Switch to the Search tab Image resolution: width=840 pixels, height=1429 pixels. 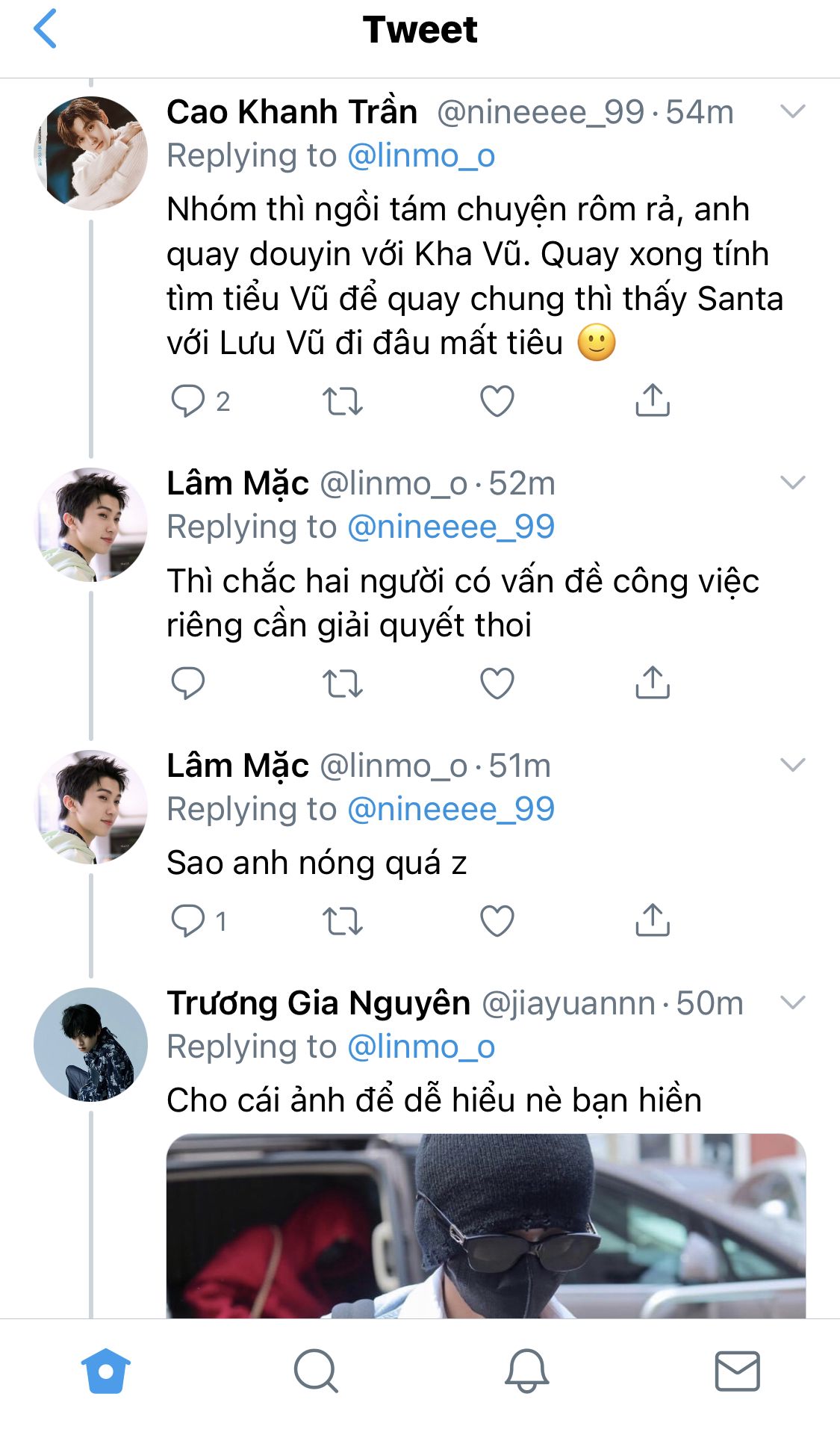coord(316,1371)
